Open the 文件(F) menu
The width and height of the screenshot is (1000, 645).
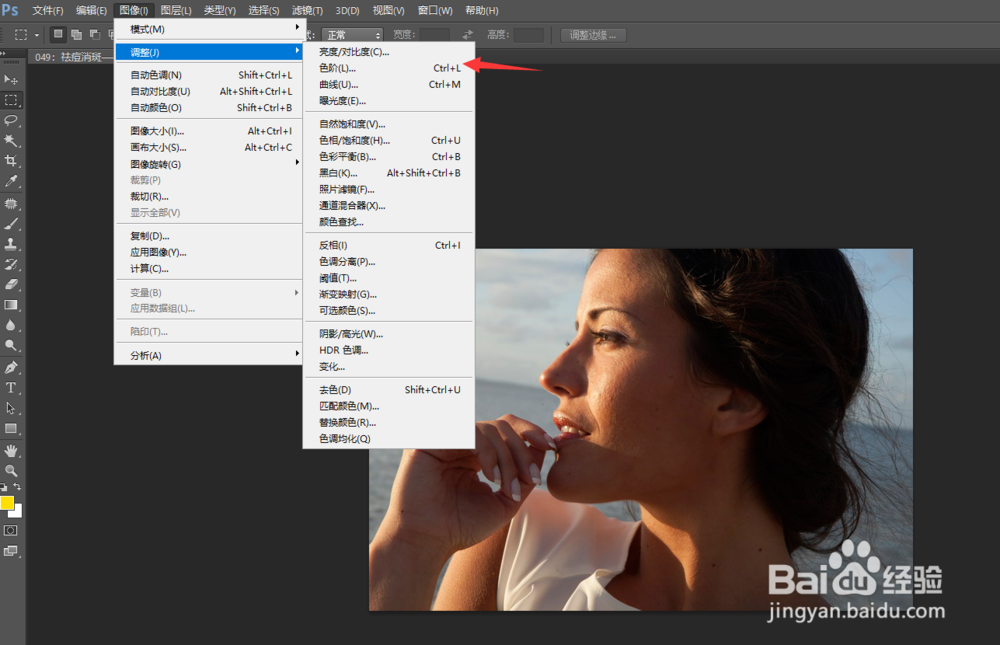coord(47,11)
